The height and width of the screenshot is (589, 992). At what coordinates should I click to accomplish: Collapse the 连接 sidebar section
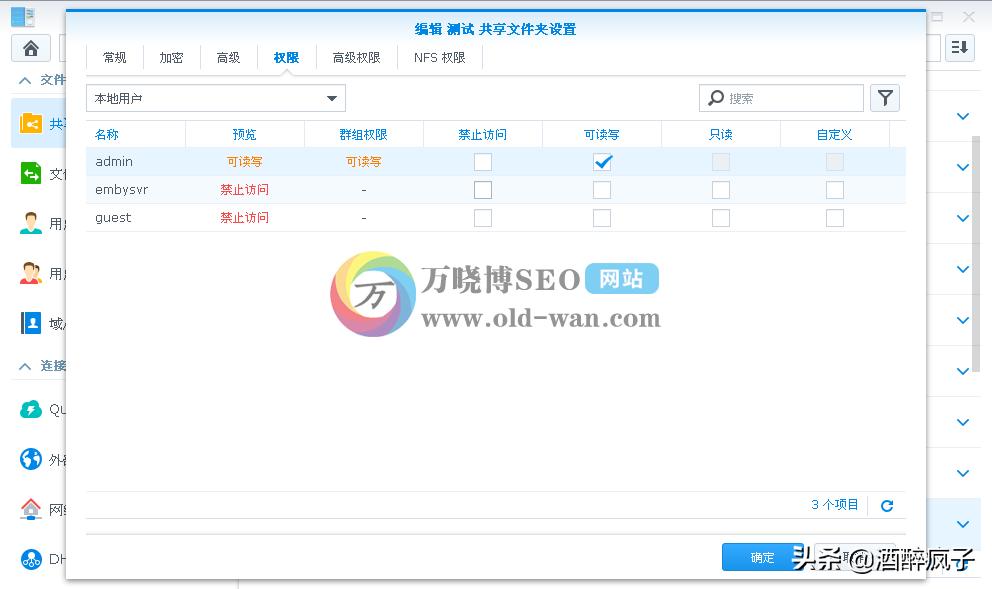pos(24,366)
